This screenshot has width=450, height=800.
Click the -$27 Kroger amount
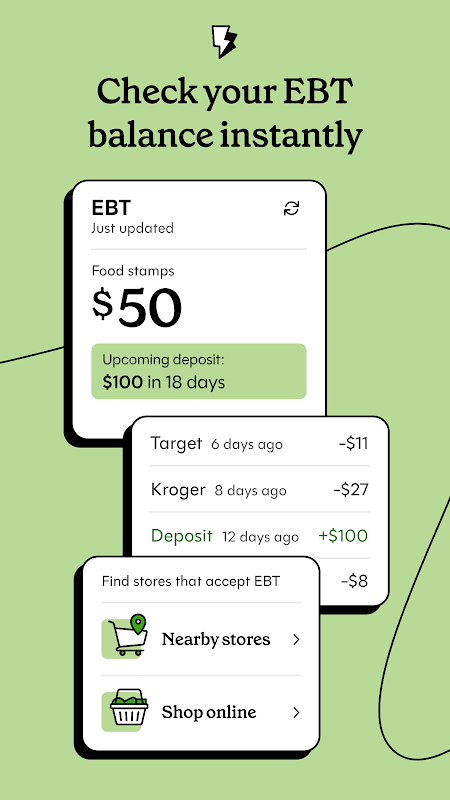point(351,490)
